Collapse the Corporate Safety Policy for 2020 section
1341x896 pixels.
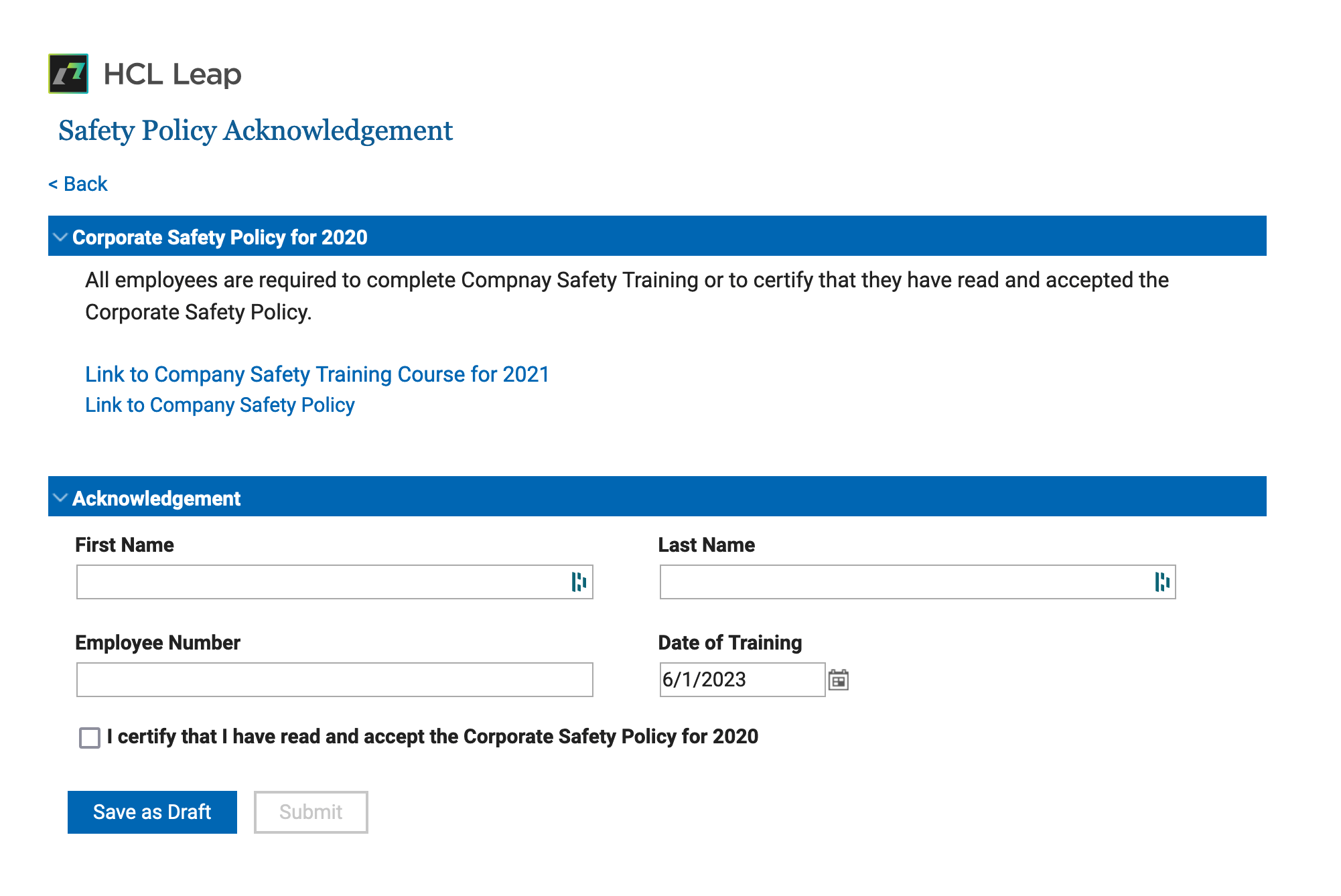pyautogui.click(x=60, y=236)
